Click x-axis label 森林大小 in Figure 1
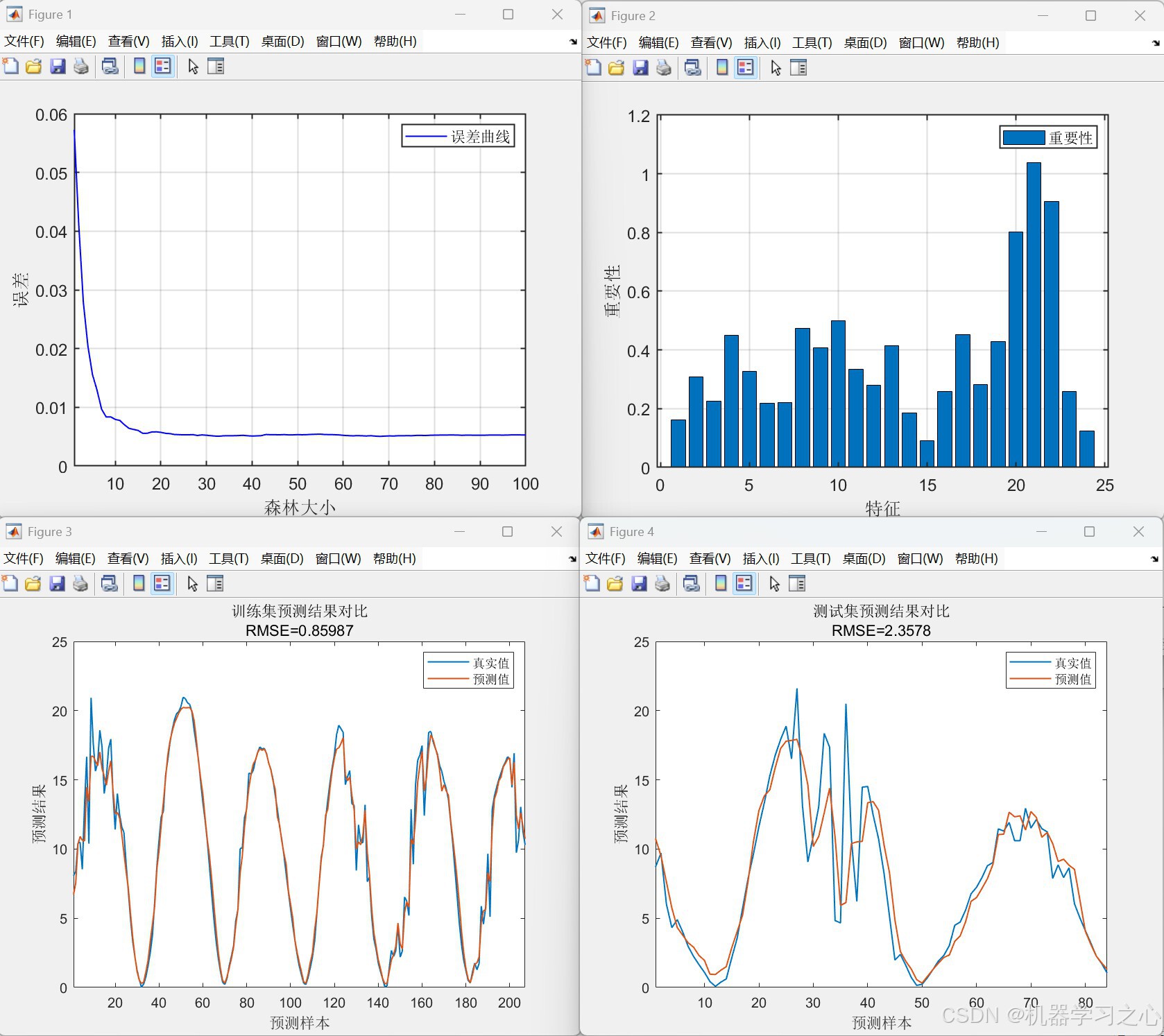The width and height of the screenshot is (1164, 1036). (x=300, y=508)
